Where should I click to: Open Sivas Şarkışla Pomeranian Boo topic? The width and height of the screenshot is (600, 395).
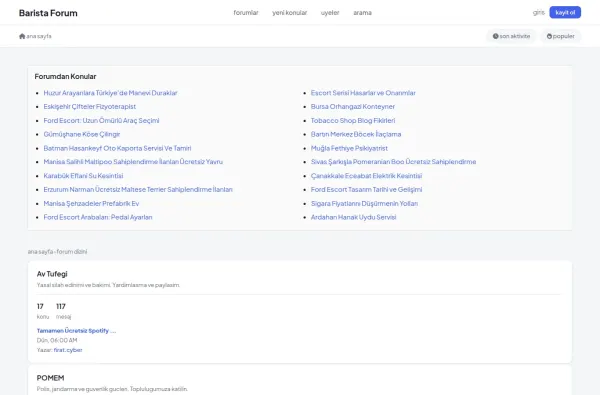pos(393,162)
